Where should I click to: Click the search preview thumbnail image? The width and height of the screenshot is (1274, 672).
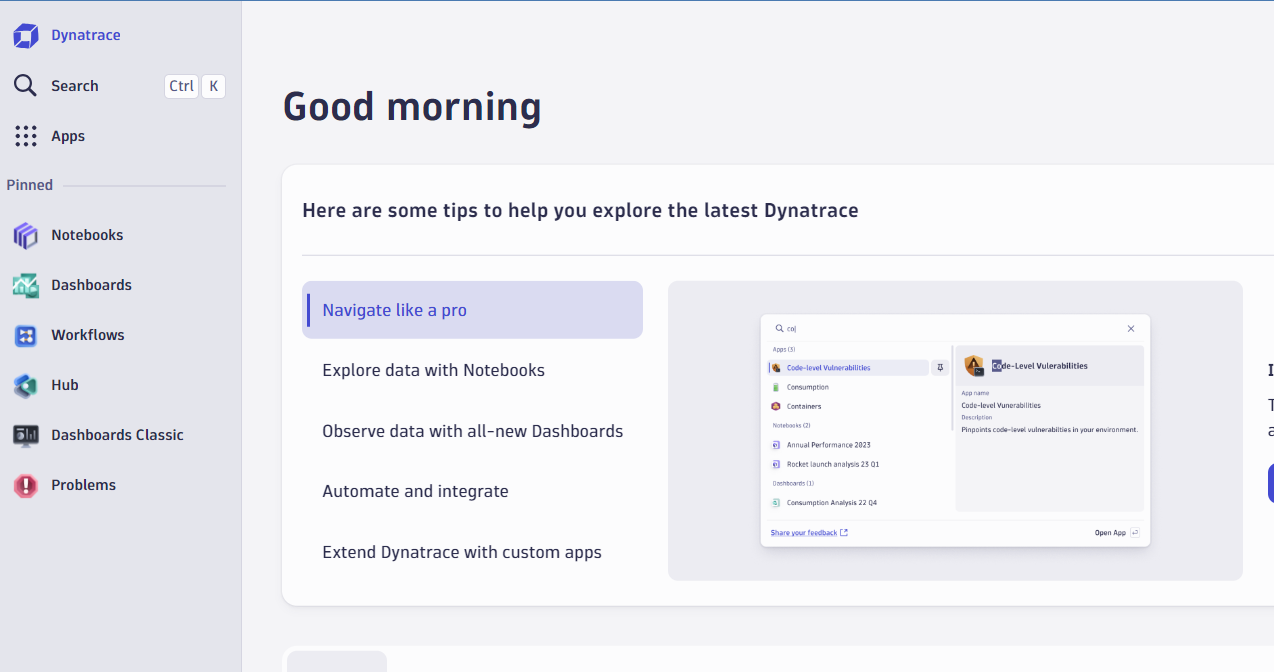point(955,430)
